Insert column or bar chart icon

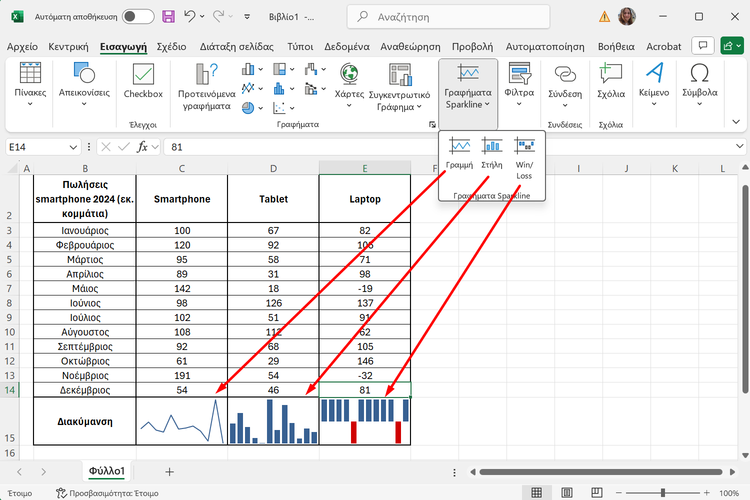248,69
